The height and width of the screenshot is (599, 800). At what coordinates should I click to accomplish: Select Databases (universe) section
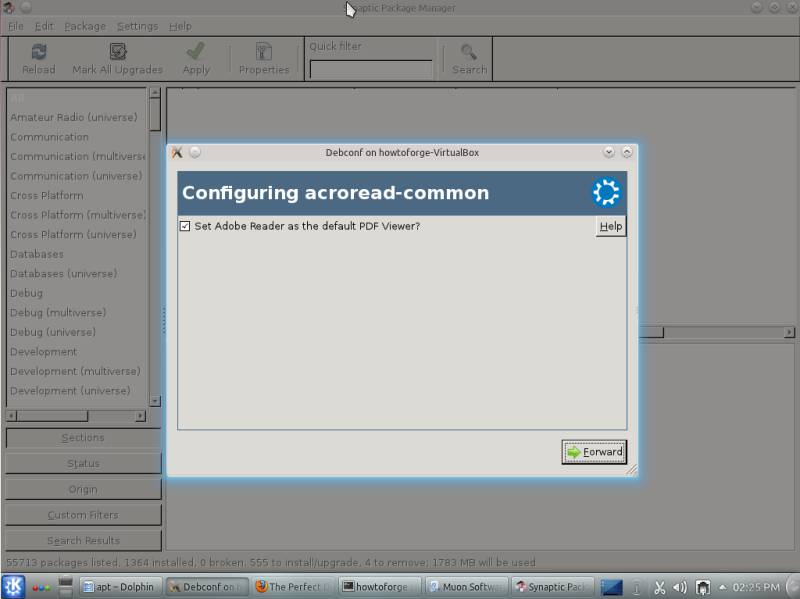coord(77,273)
